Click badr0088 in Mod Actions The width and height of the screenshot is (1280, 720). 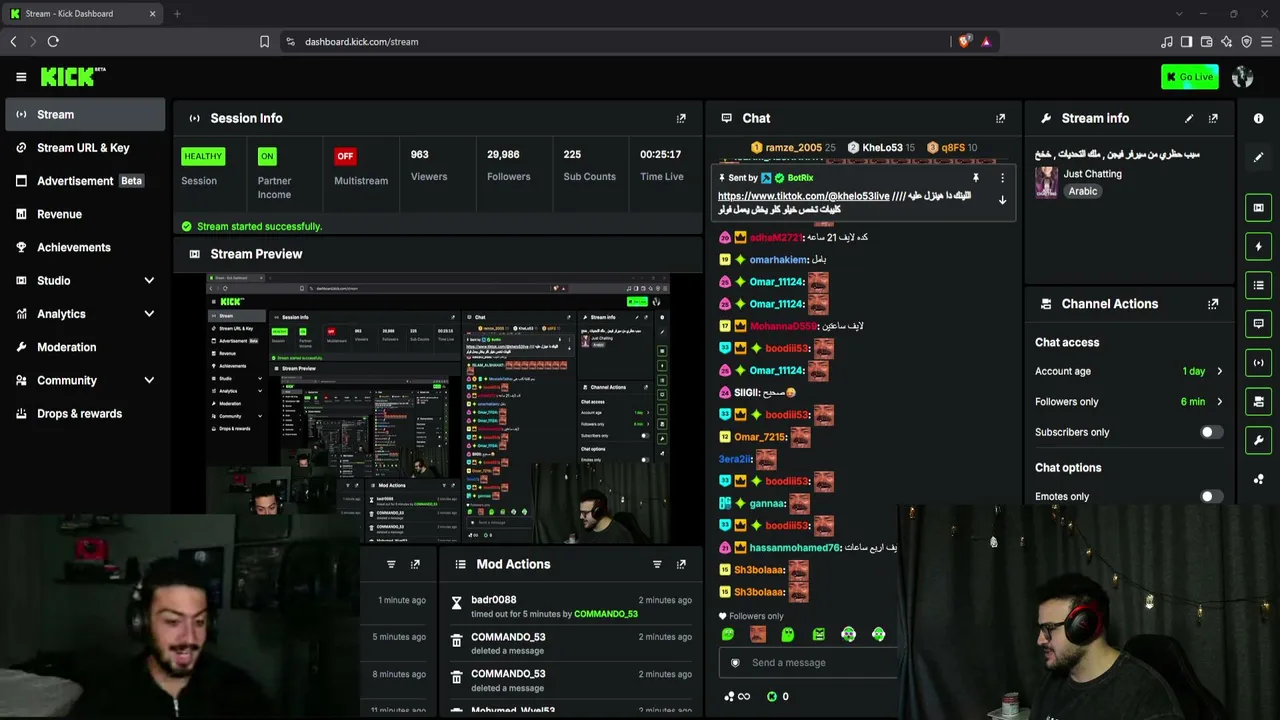coord(494,600)
